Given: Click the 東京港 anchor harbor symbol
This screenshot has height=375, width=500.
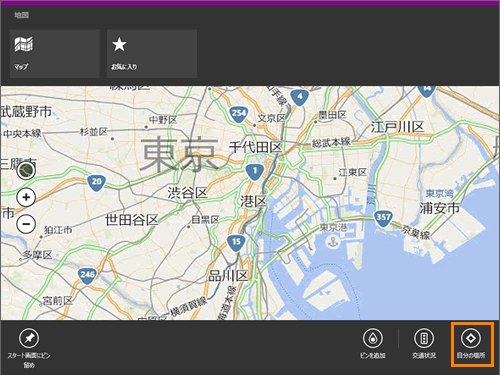Looking at the screenshot, I should pyautogui.click(x=333, y=242).
